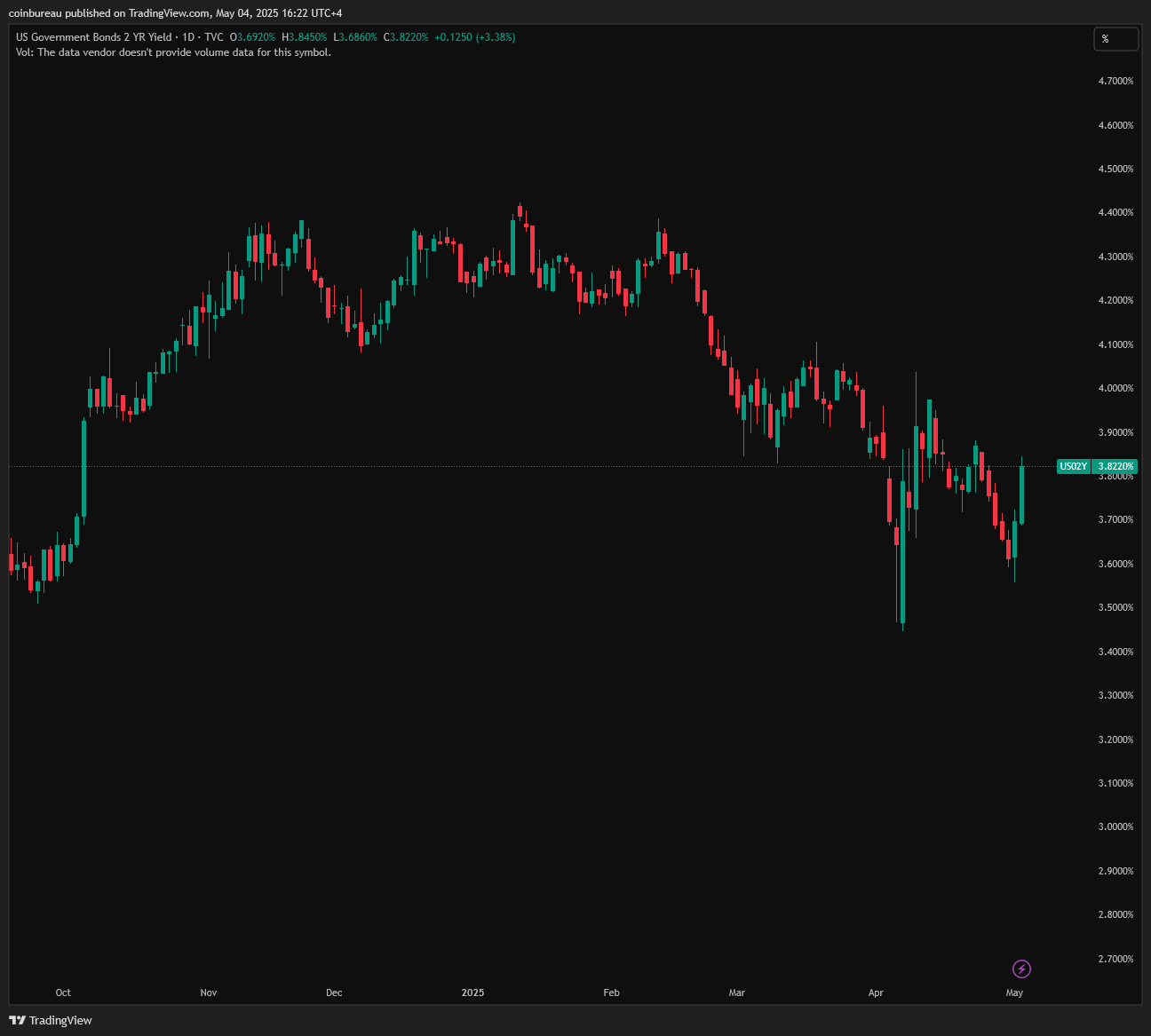The height and width of the screenshot is (1036, 1151).
Task: Click the Feb label on the time axis
Action: click(611, 993)
